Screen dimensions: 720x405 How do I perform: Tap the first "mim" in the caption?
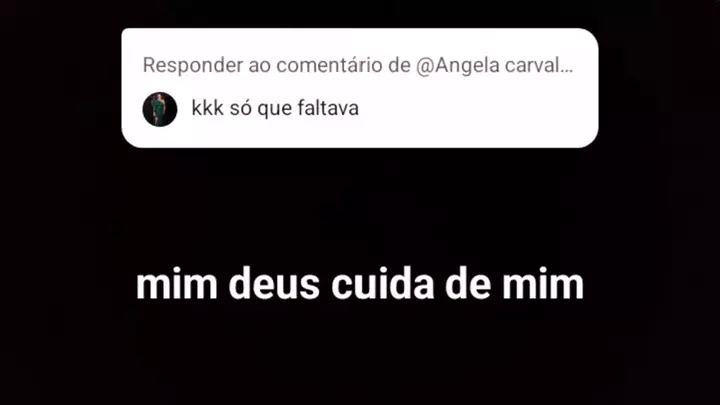coord(176,285)
